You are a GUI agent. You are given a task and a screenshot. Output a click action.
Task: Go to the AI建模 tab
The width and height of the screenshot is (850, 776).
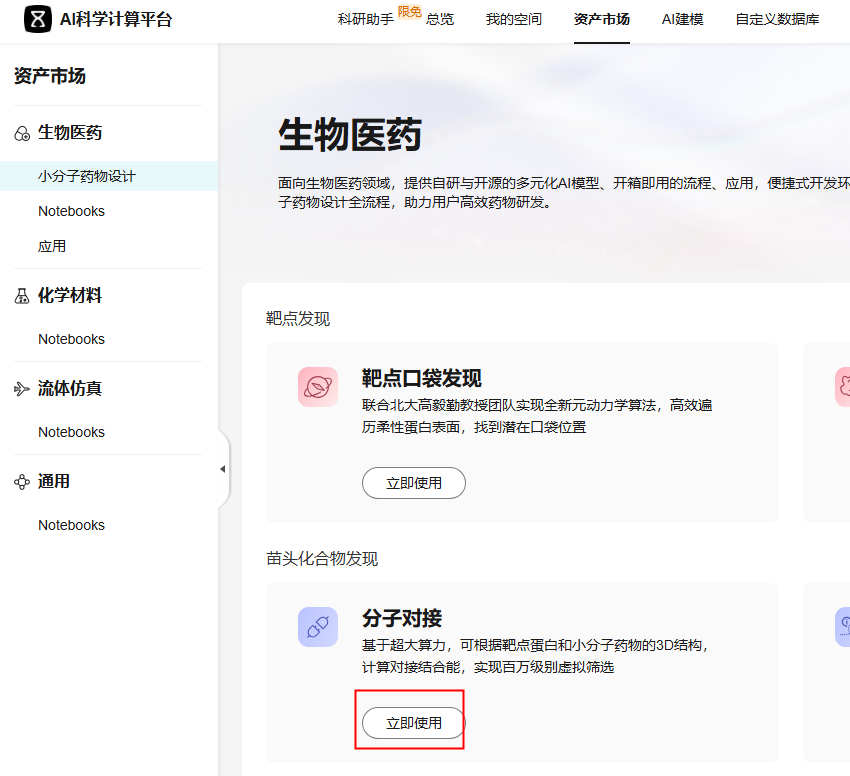click(683, 19)
